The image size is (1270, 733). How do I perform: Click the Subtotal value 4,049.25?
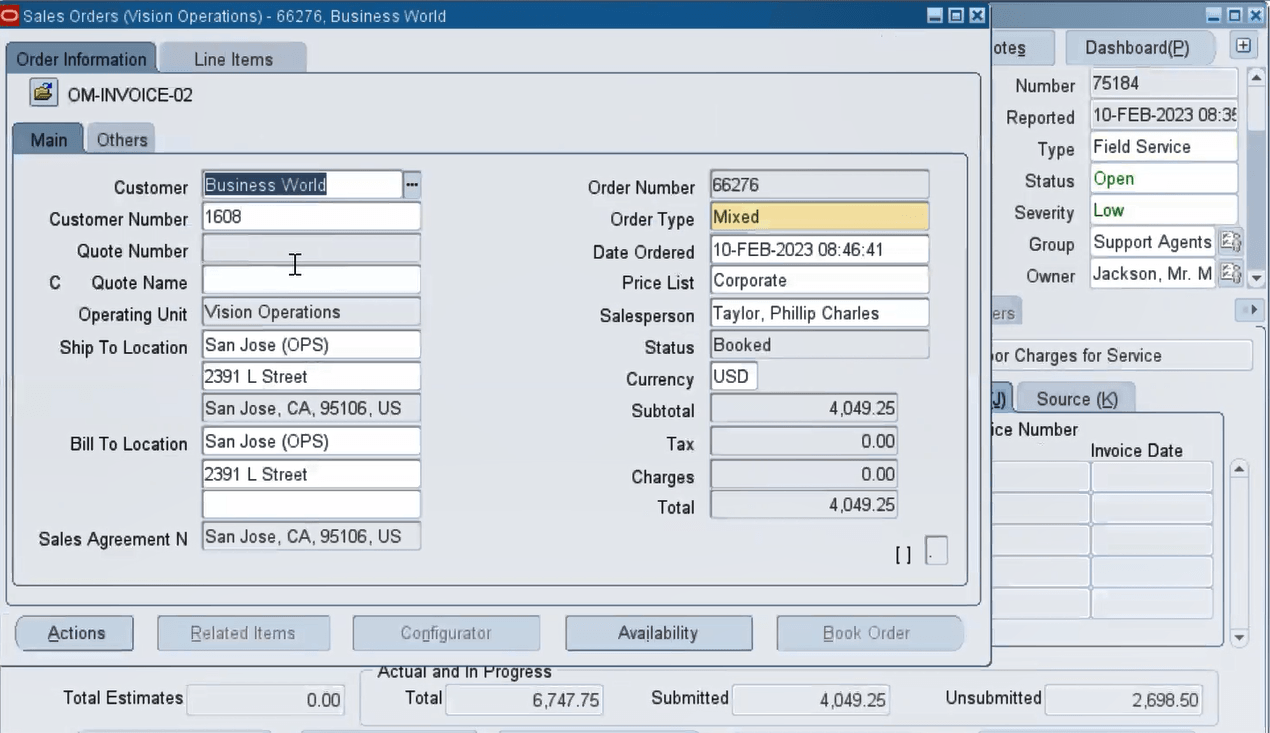[804, 409]
